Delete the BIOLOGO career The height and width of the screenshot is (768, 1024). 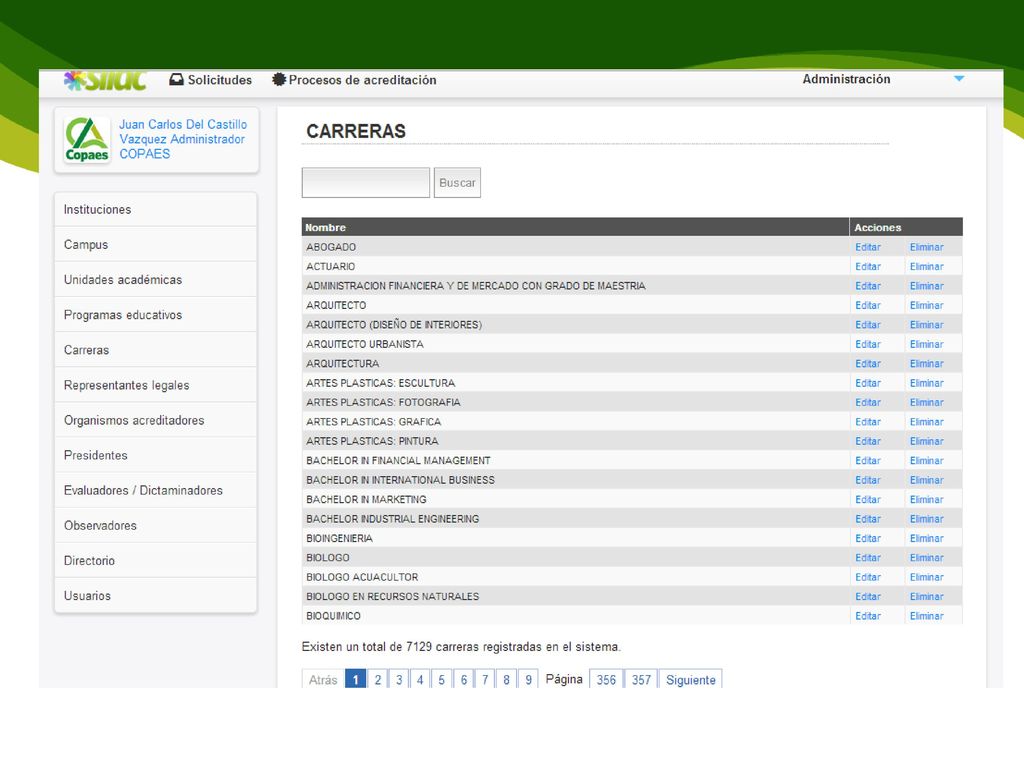click(x=927, y=558)
